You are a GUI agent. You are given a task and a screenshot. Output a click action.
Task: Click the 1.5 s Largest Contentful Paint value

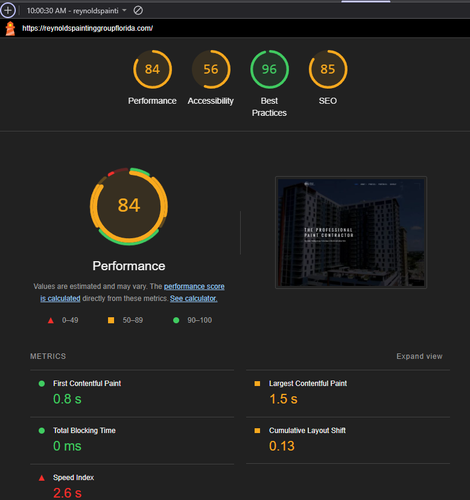click(283, 399)
